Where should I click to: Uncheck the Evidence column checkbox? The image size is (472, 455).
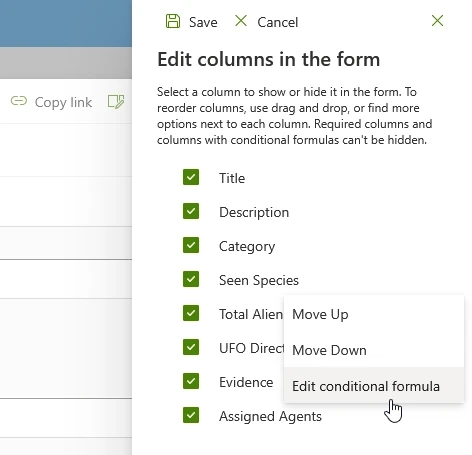191,381
